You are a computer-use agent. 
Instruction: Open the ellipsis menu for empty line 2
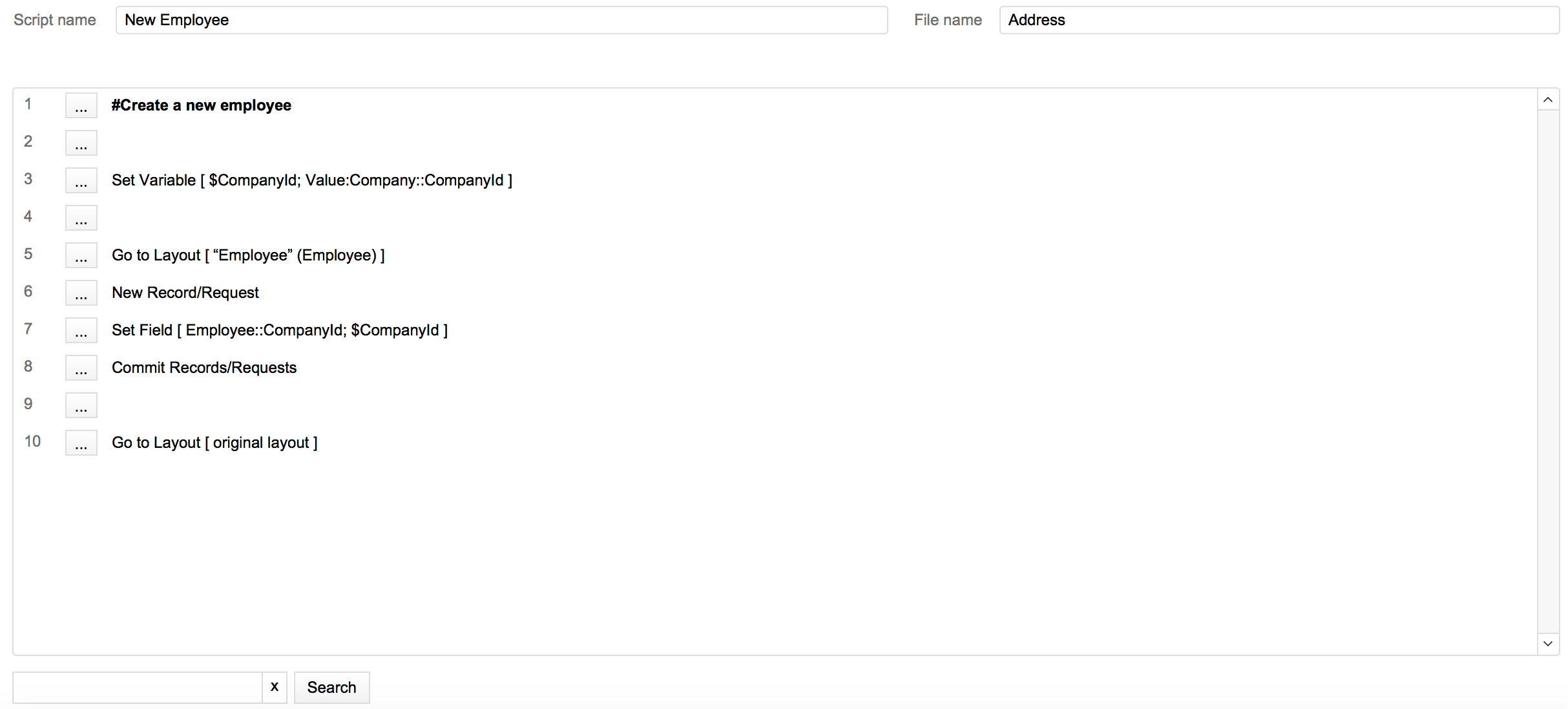click(81, 143)
